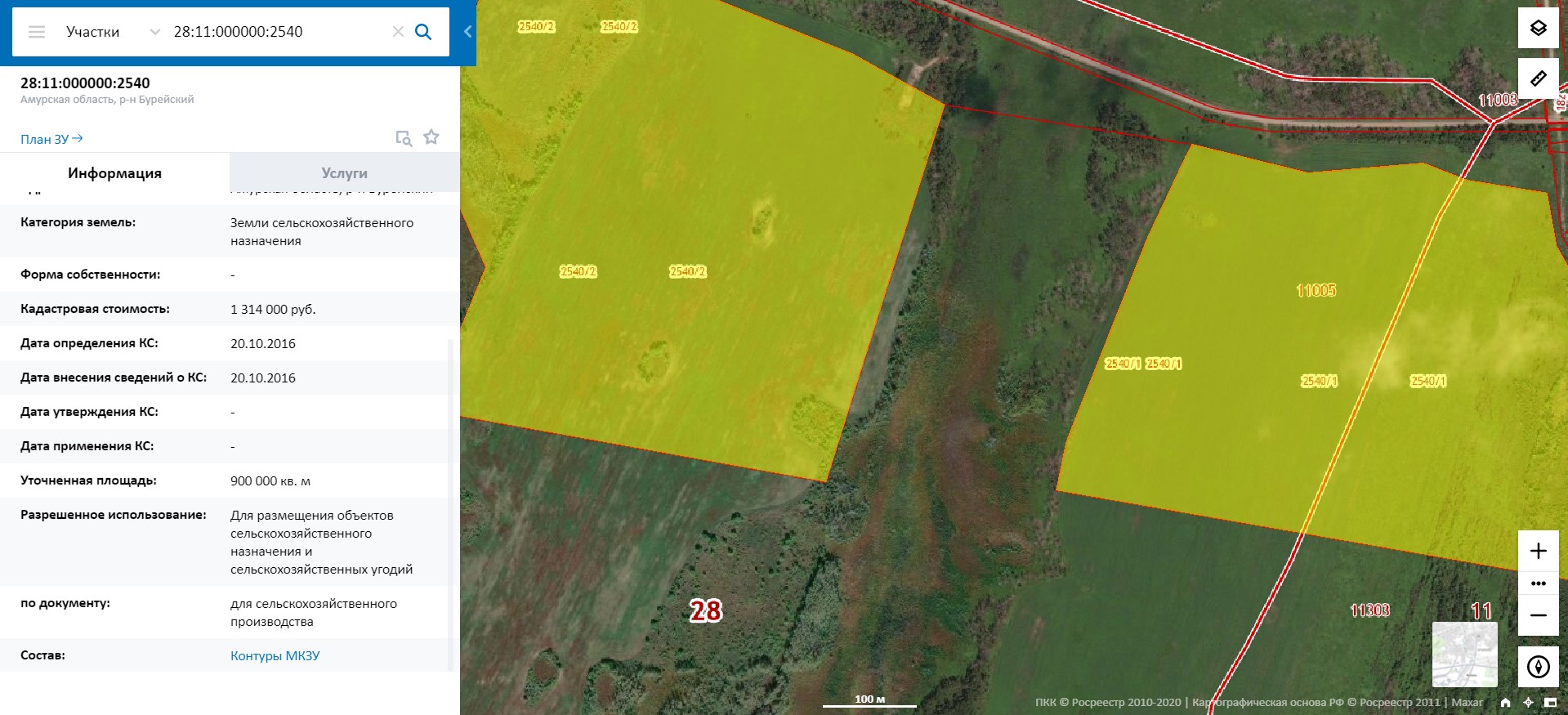Open more map tools via the three dots
The height and width of the screenshot is (715, 1568).
(x=1538, y=583)
